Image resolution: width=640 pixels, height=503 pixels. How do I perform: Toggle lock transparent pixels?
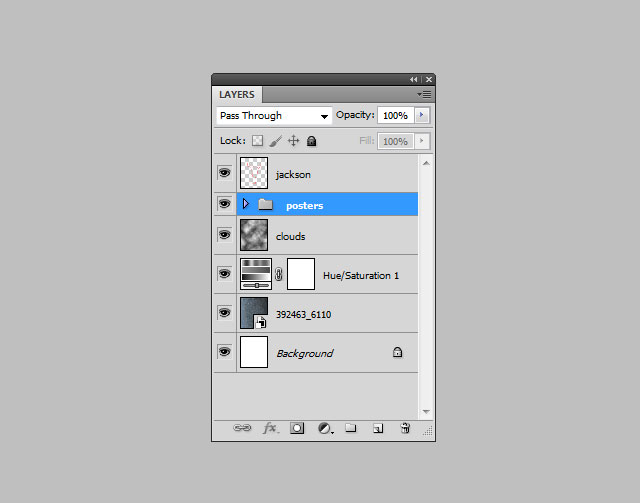pos(258,141)
